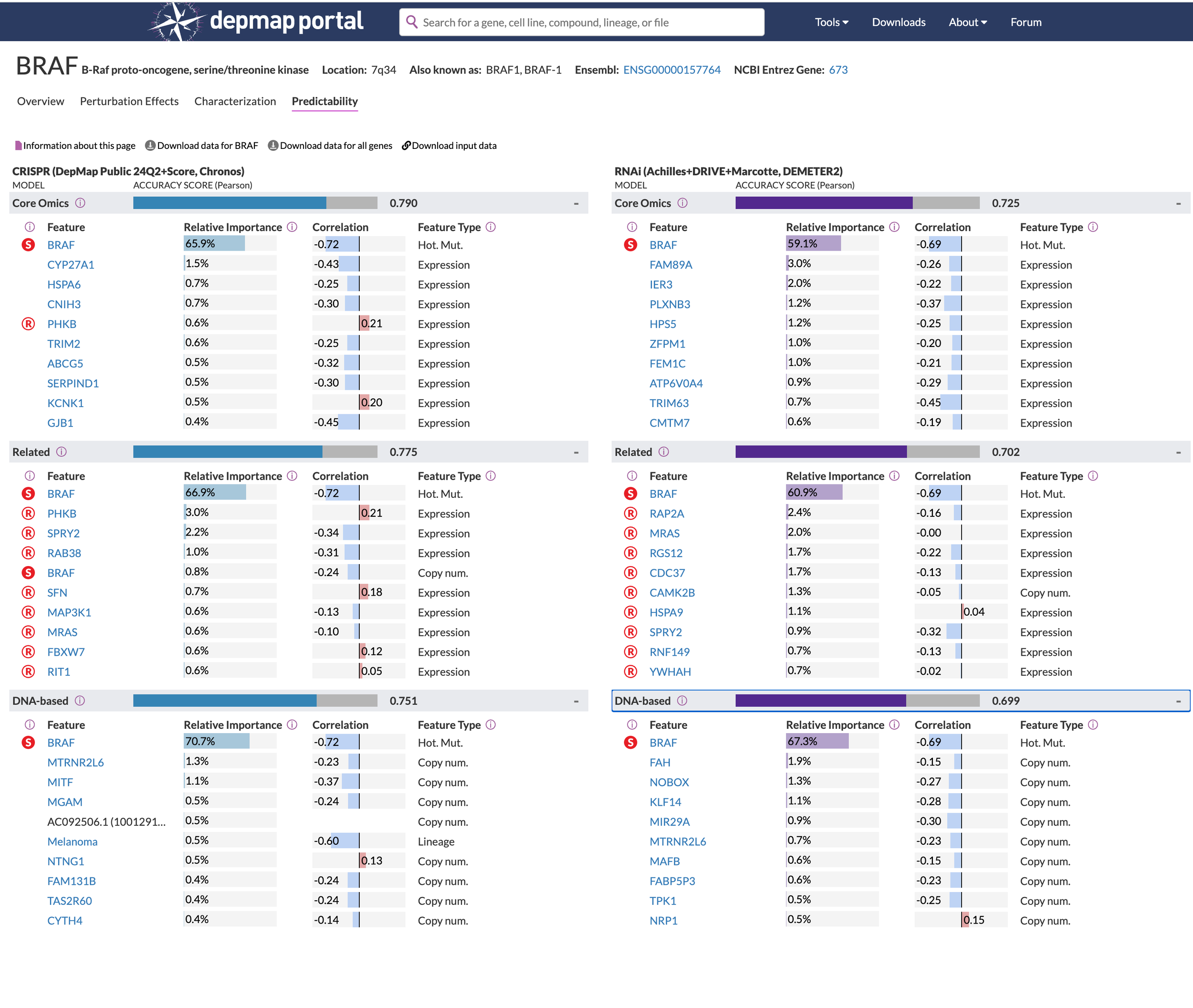Viewport: 1193px width, 1008px height.
Task: Click the Download input data link icon
Action: coord(406,146)
